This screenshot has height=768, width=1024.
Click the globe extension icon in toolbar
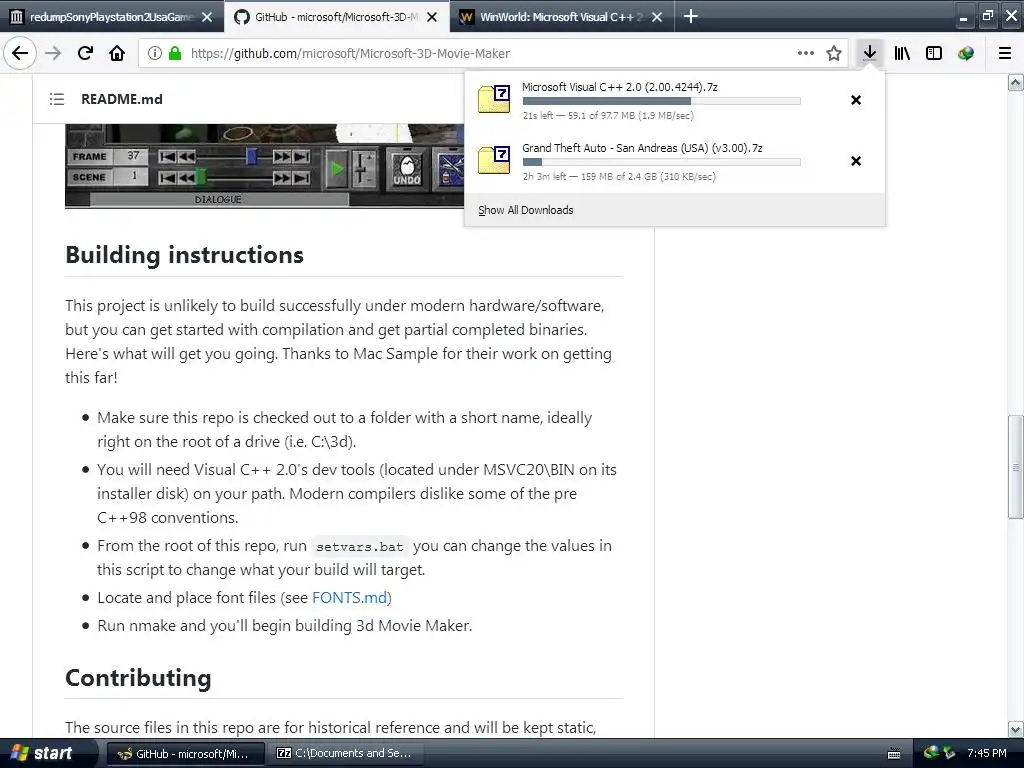pos(966,53)
